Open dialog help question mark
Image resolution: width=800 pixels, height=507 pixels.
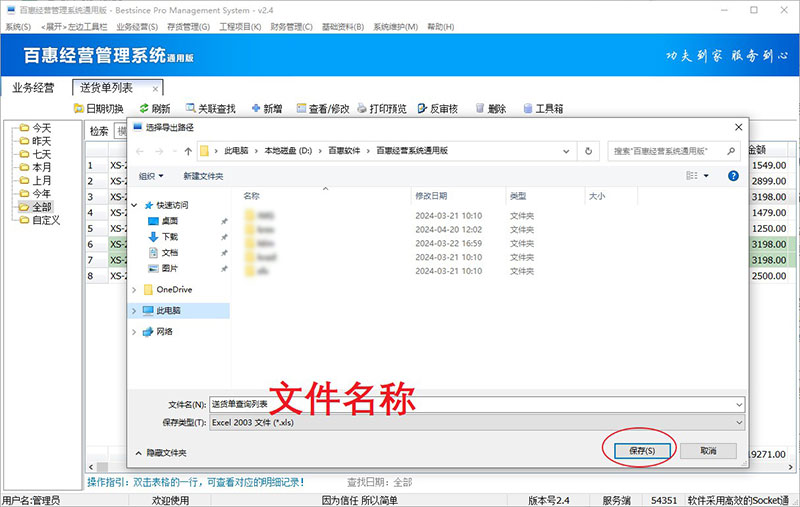(733, 176)
